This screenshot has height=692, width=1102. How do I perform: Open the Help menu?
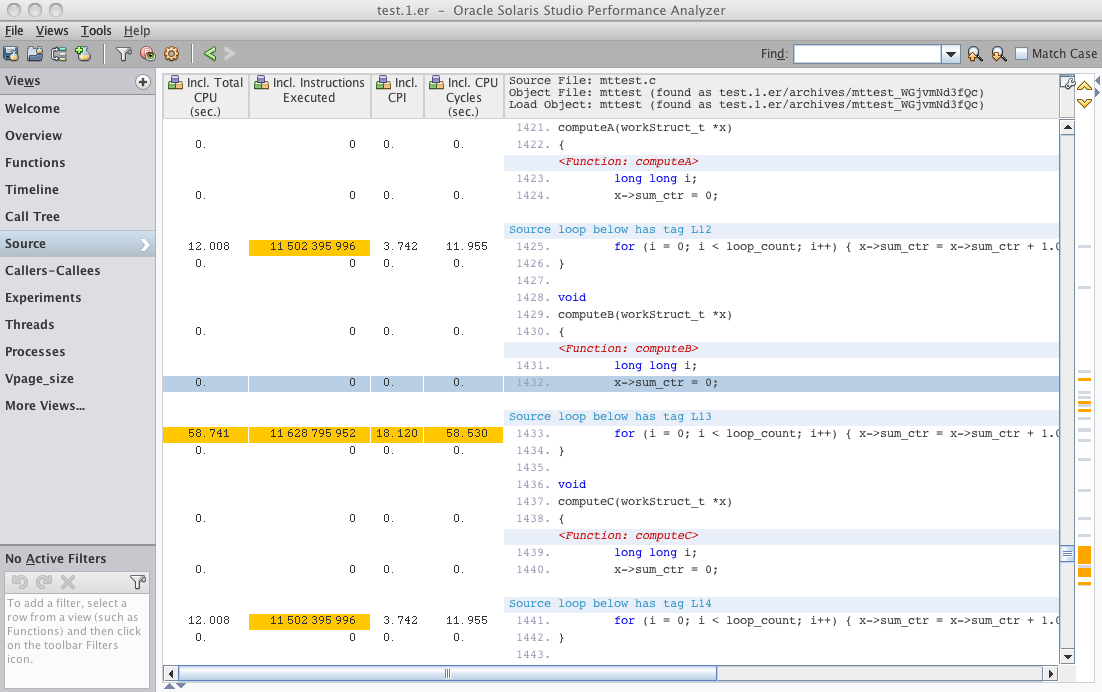coord(137,31)
